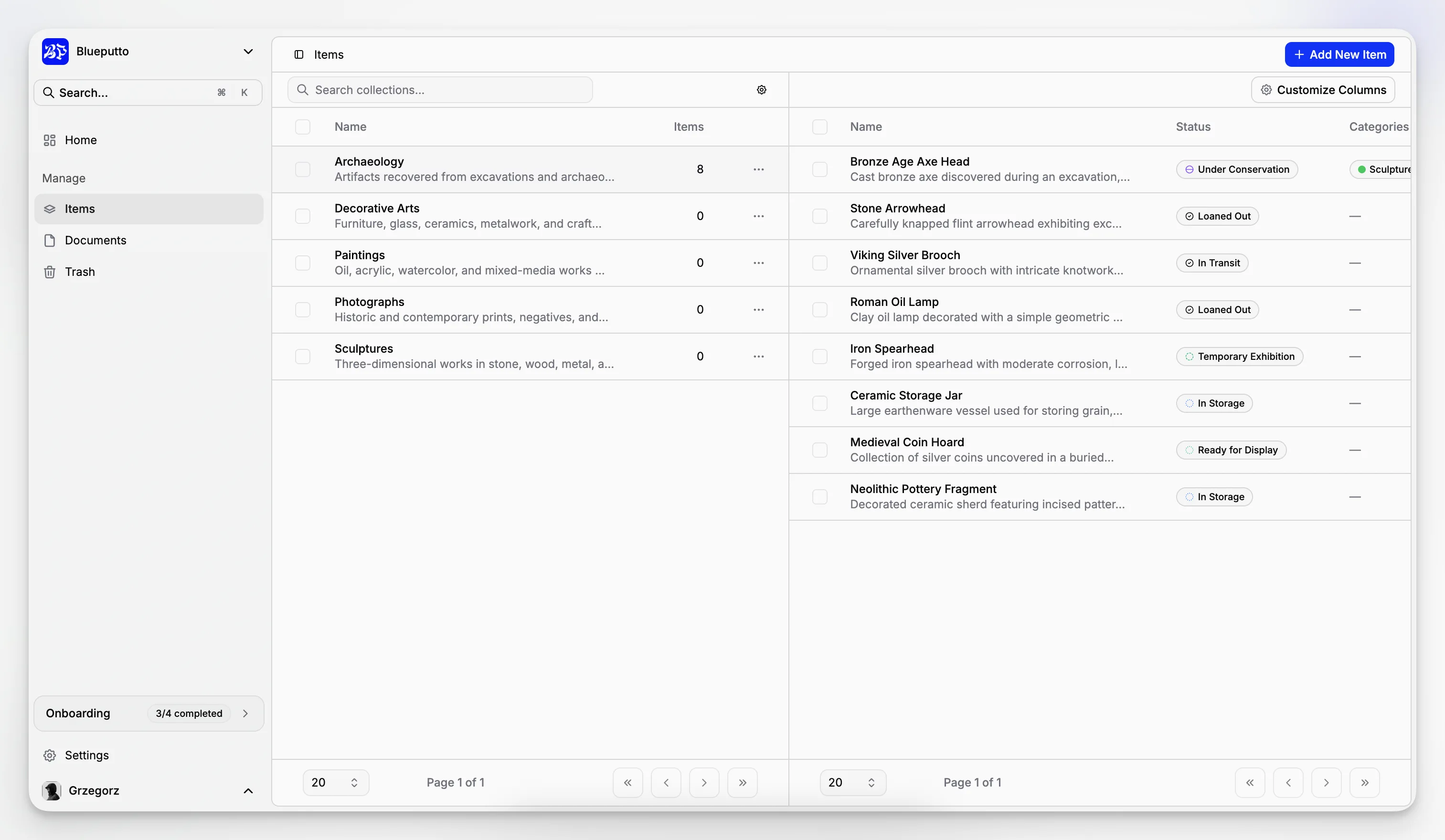Click the 3/4 completed onboarding progress badge
1445x840 pixels.
189,714
